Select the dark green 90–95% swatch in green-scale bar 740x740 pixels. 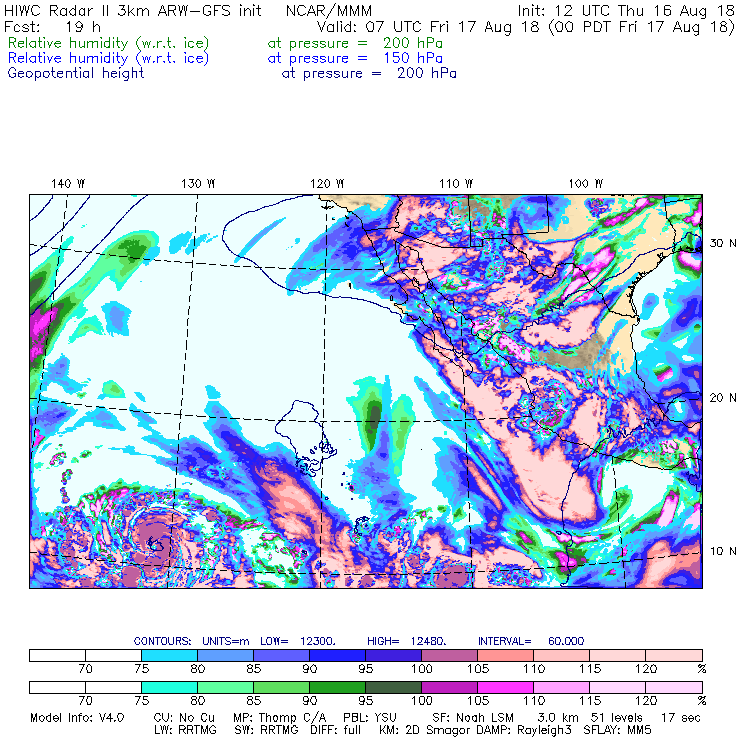pyautogui.click(x=337, y=687)
